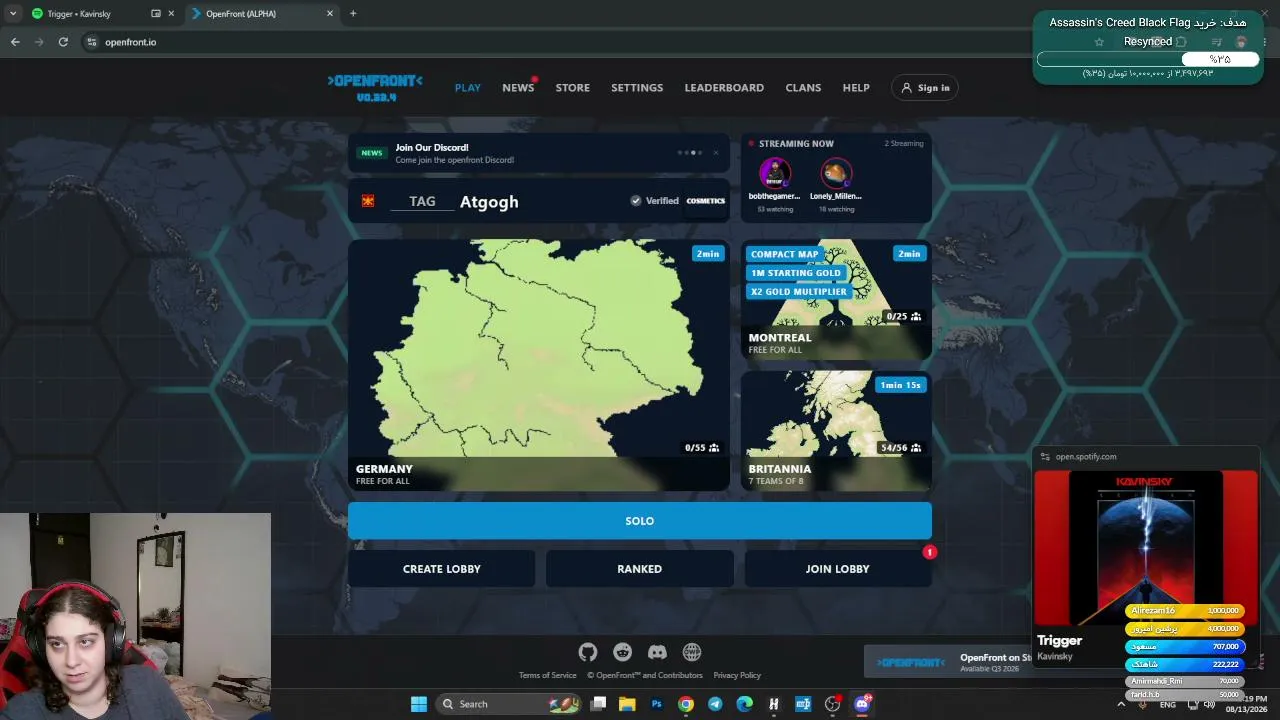Click the picture-in-picture icon on the Spotify tab
Image resolution: width=1280 pixels, height=720 pixels.
coord(156,14)
